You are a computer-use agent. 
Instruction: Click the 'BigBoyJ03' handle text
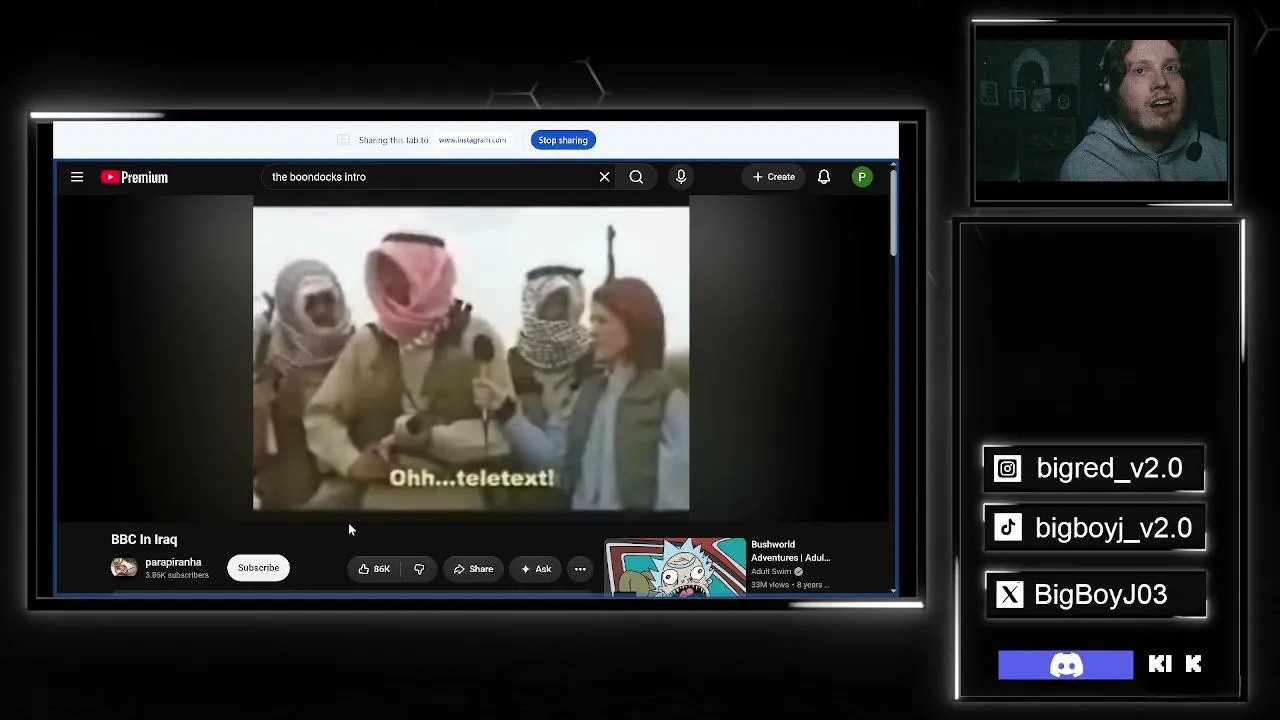1100,594
